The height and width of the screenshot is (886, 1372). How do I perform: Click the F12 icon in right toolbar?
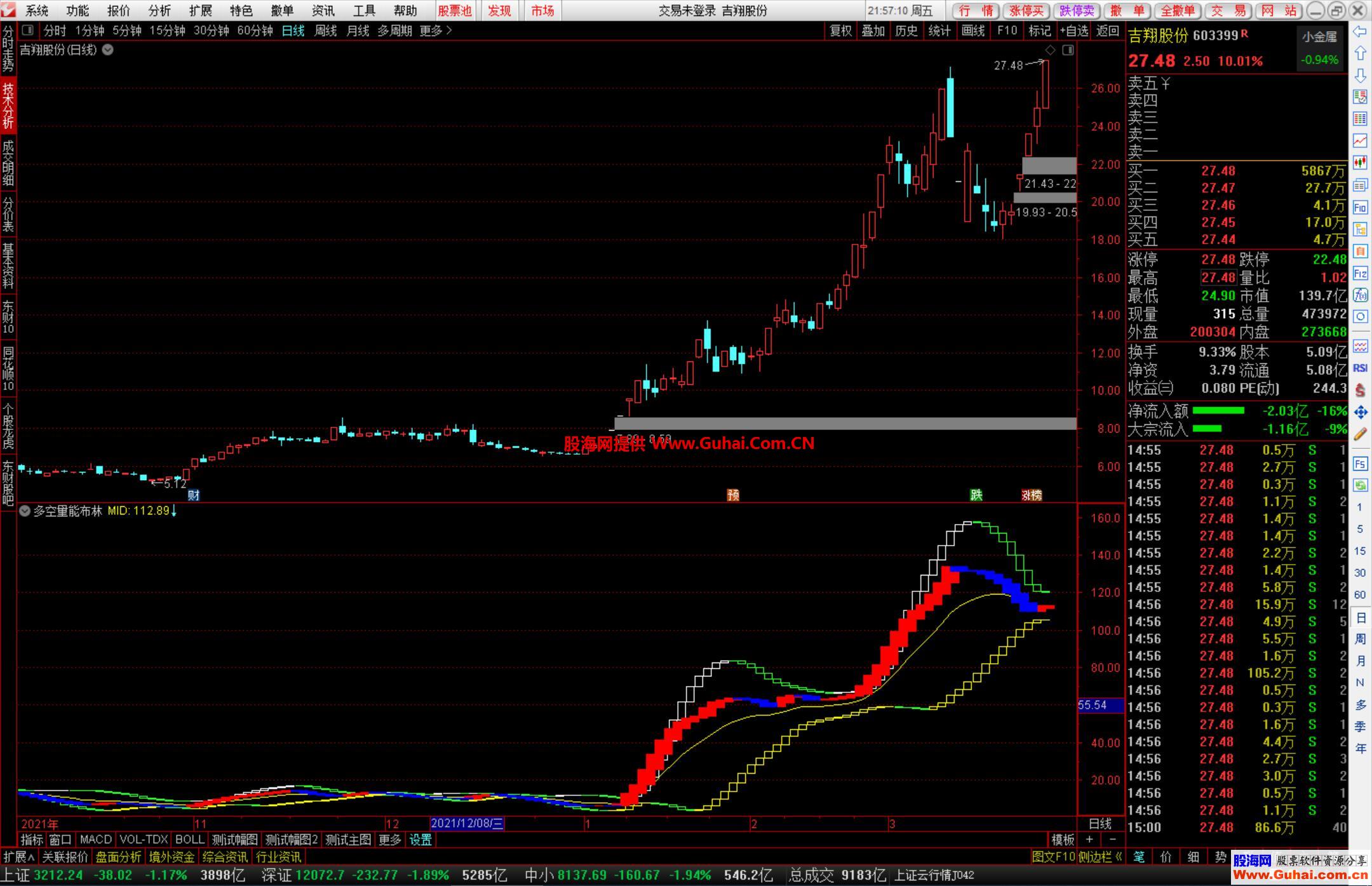(x=1360, y=274)
